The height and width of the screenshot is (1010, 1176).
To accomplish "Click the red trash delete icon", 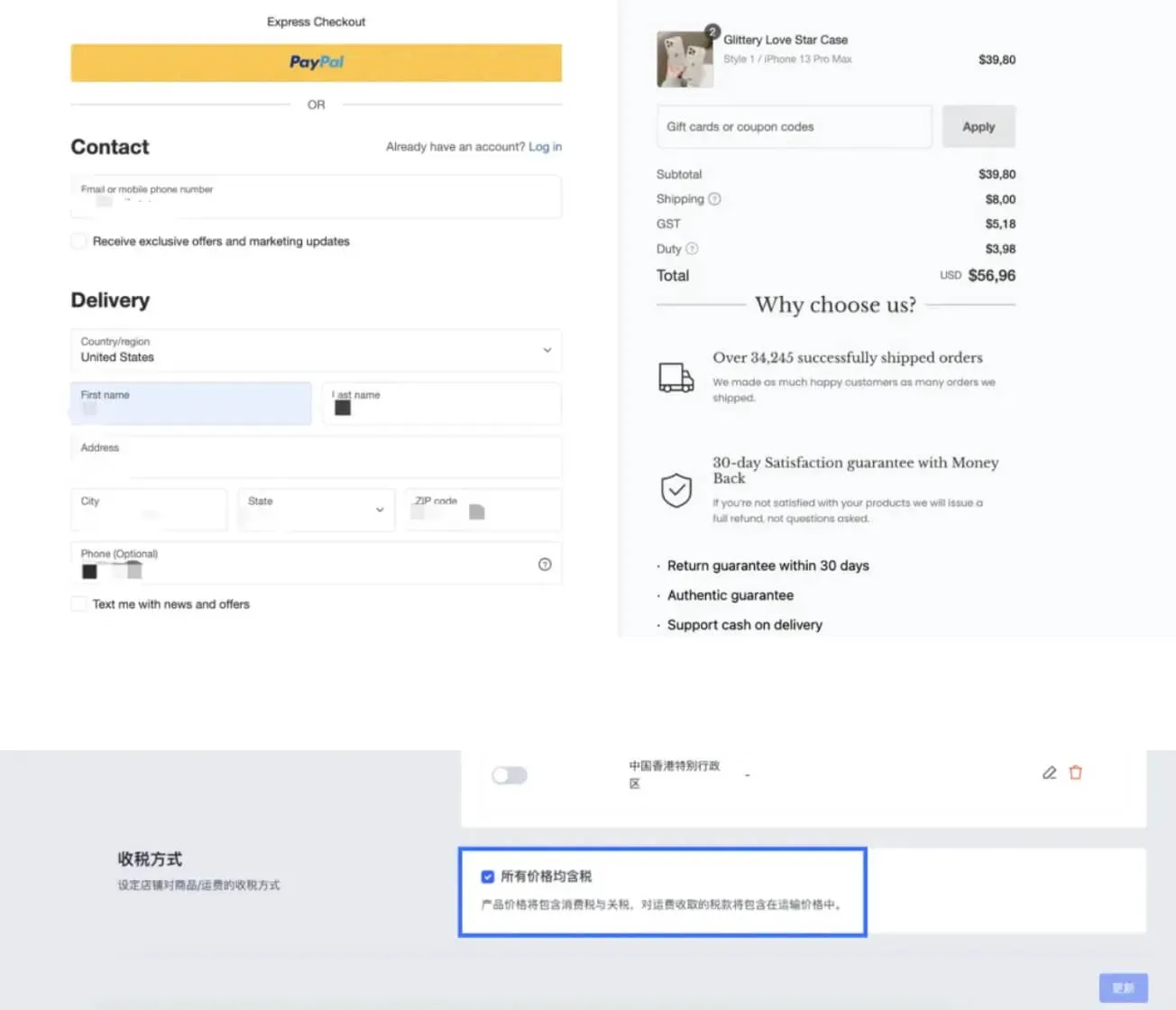I will [x=1075, y=773].
